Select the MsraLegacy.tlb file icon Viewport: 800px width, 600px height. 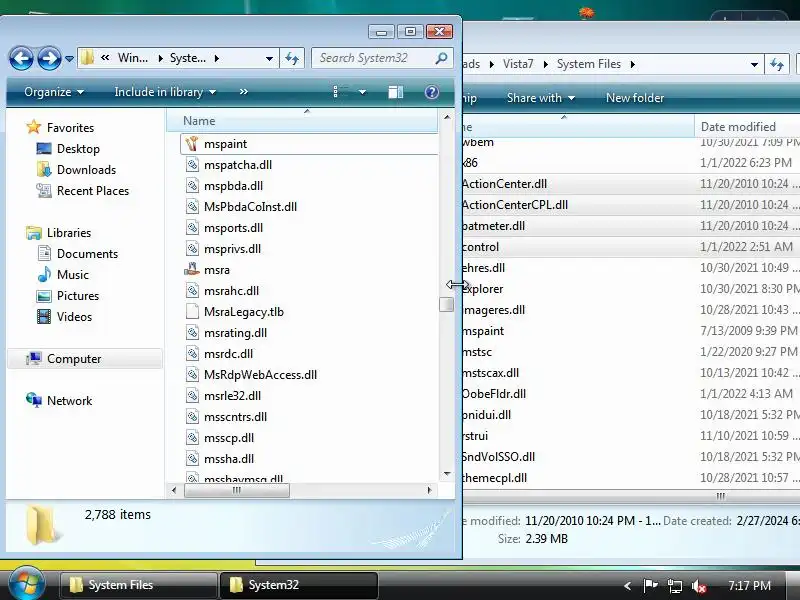click(192, 312)
